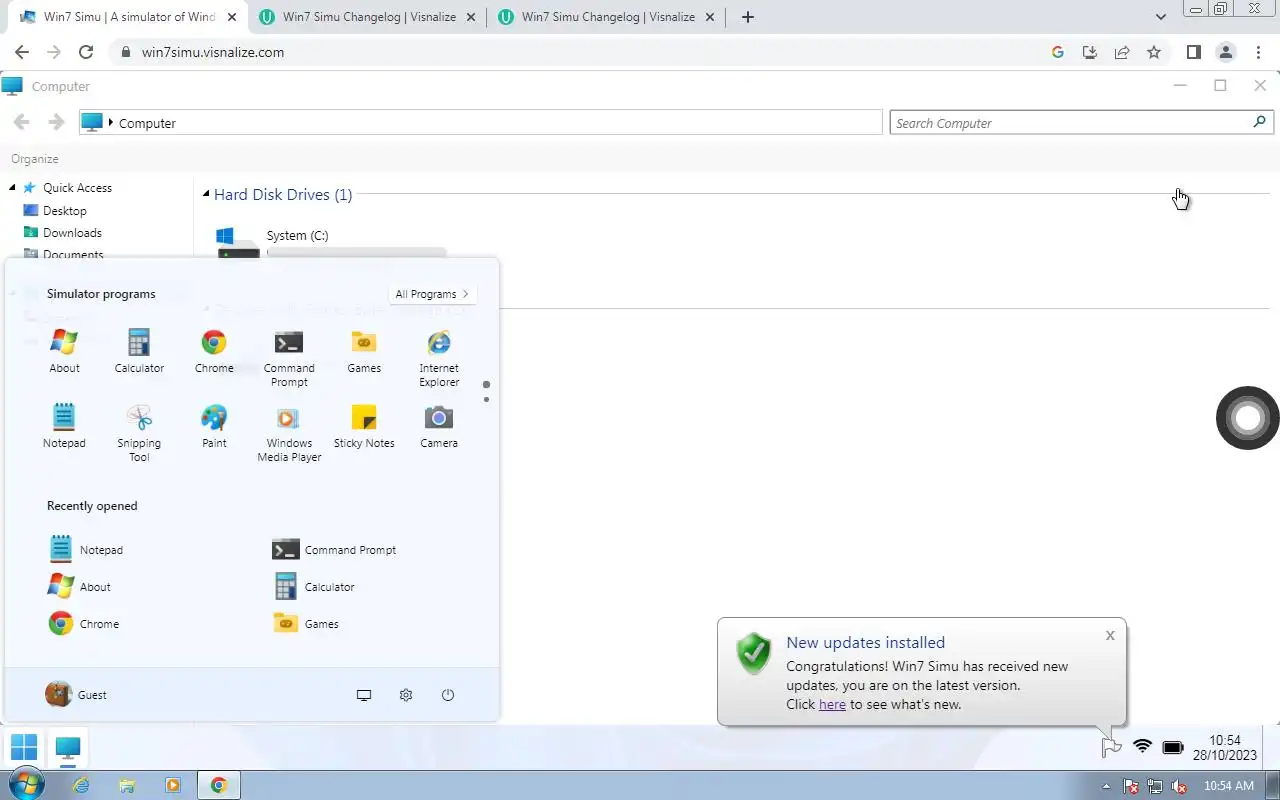The image size is (1280, 800).
Task: Open the Chrome tab list dropdown
Action: 1161,17
